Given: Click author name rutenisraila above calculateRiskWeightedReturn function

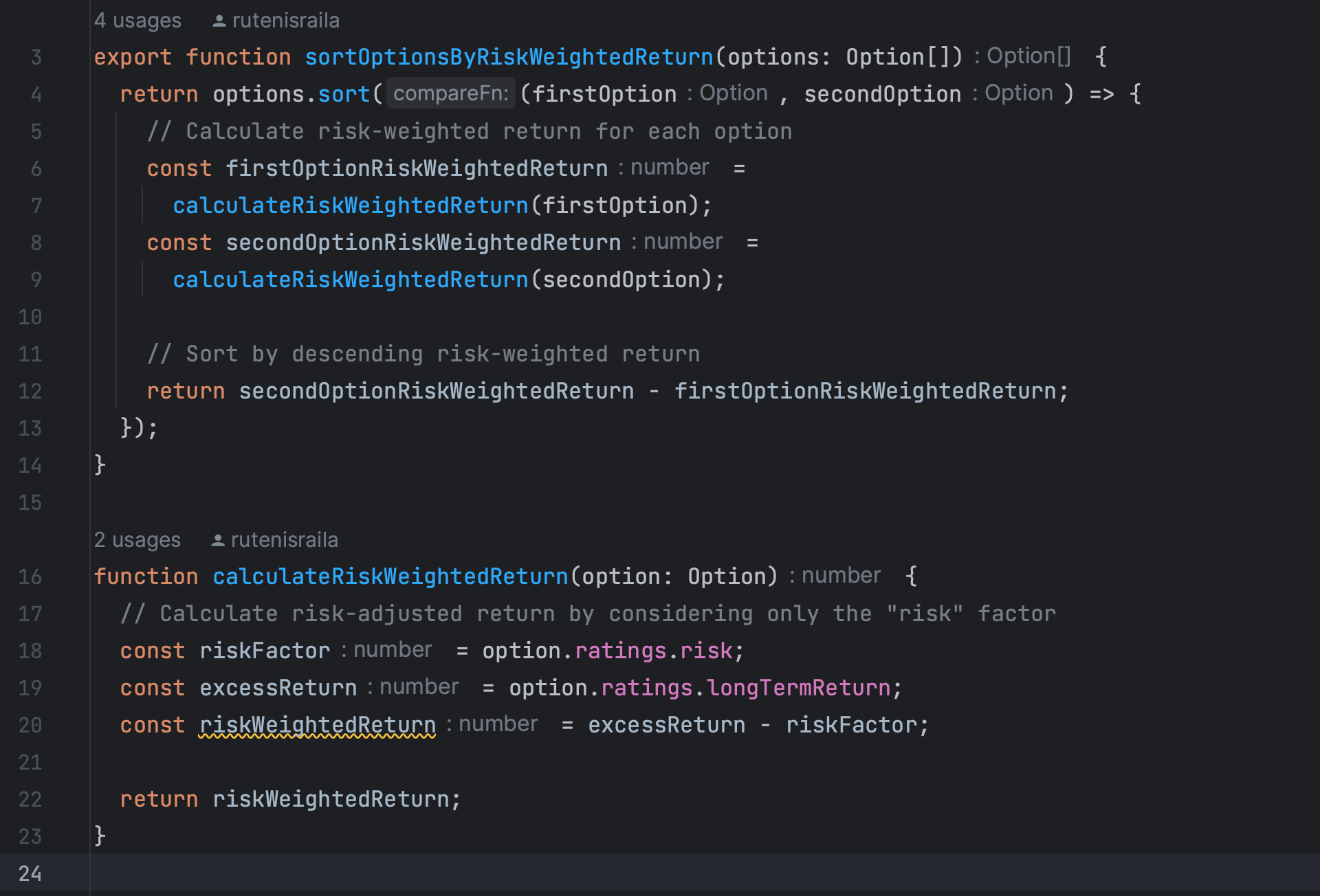Looking at the screenshot, I should click(284, 540).
